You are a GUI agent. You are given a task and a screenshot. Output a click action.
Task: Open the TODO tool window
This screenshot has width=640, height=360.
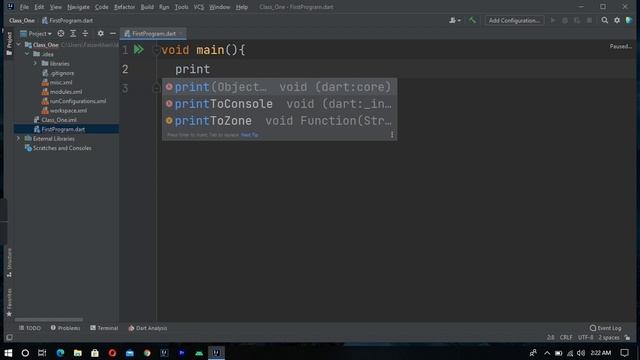tap(30, 328)
